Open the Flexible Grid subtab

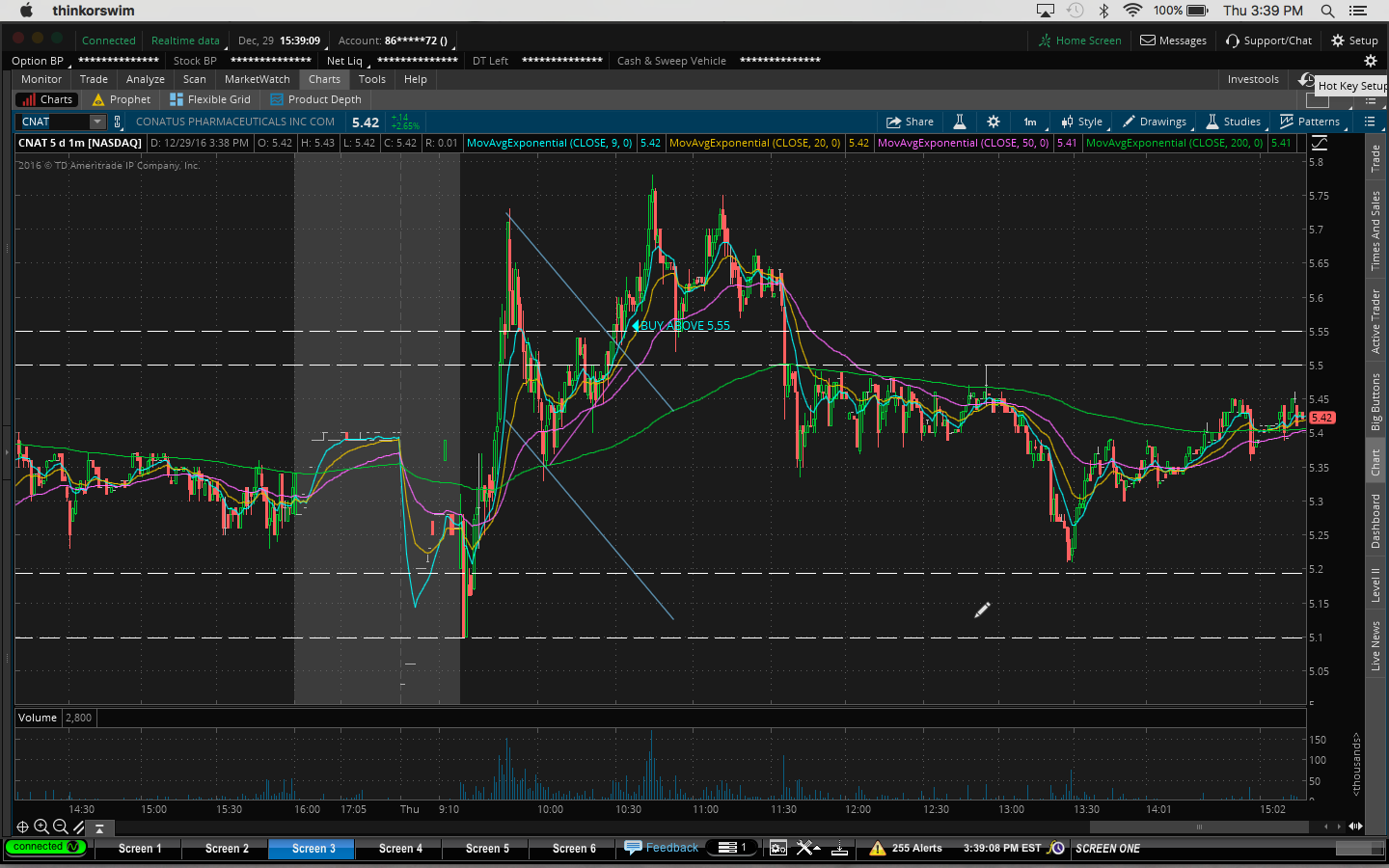pyautogui.click(x=210, y=99)
